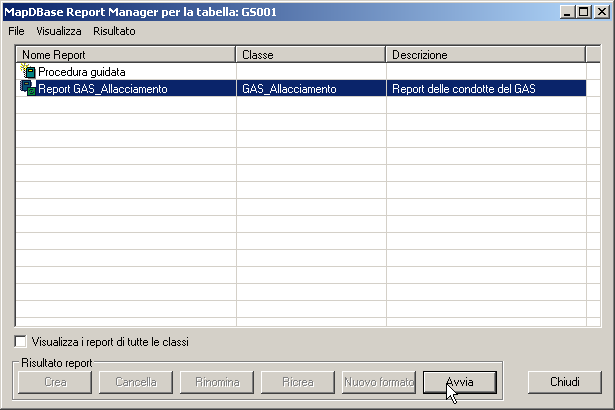The width and height of the screenshot is (615, 410).
Task: Enable 'Visualizza i report di tutte le classi'
Action: click(x=21, y=342)
